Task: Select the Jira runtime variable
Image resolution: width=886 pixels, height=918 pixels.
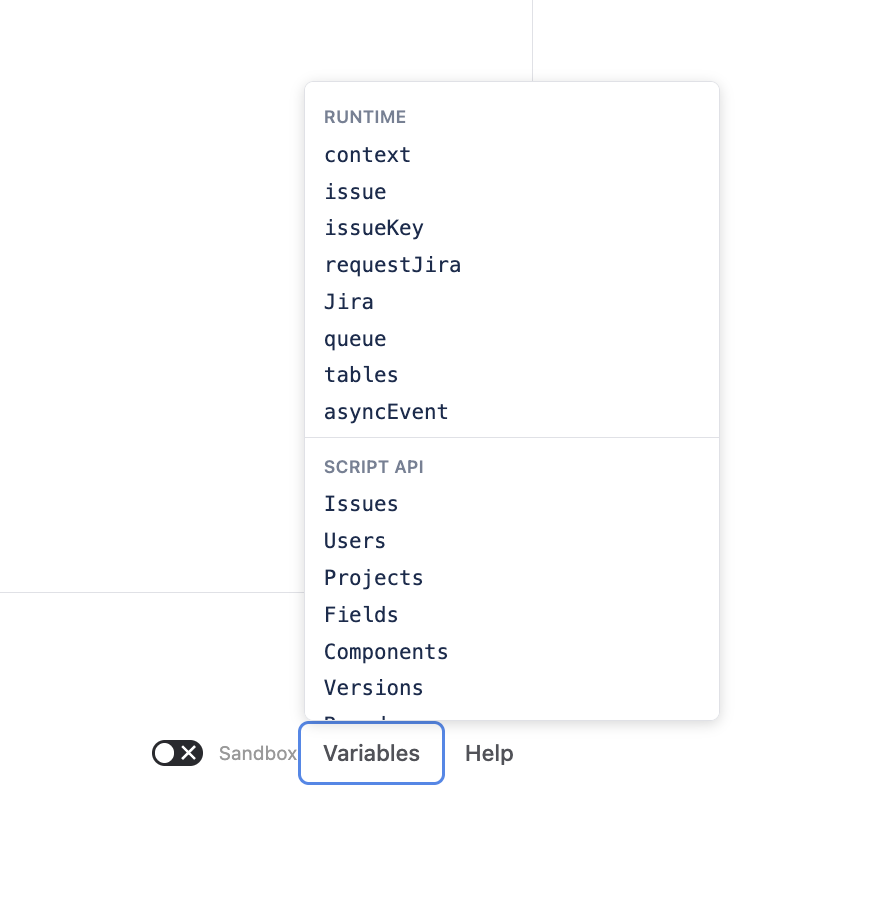Action: point(349,302)
